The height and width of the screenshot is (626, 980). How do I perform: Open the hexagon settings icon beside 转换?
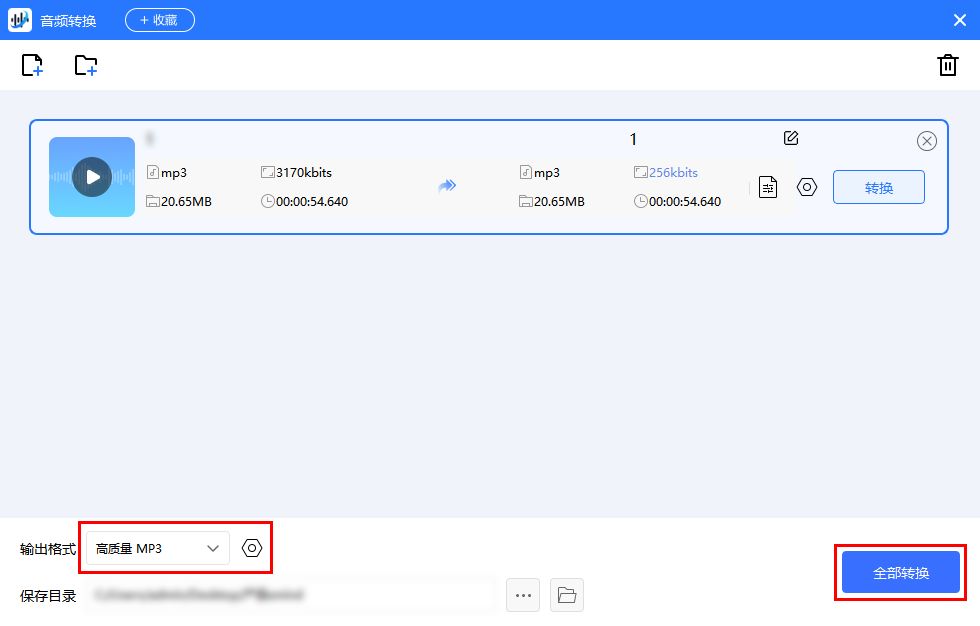(x=807, y=187)
